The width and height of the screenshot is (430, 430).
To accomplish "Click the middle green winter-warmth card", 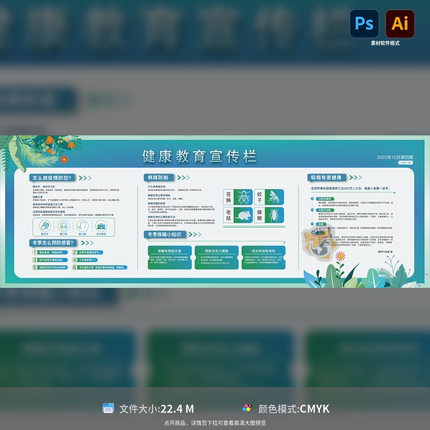I will pos(217,257).
